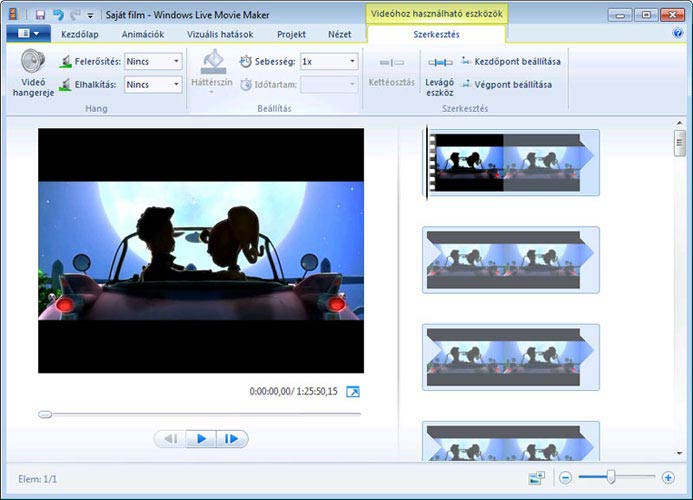Select the second clip strip in storyboard

point(510,259)
